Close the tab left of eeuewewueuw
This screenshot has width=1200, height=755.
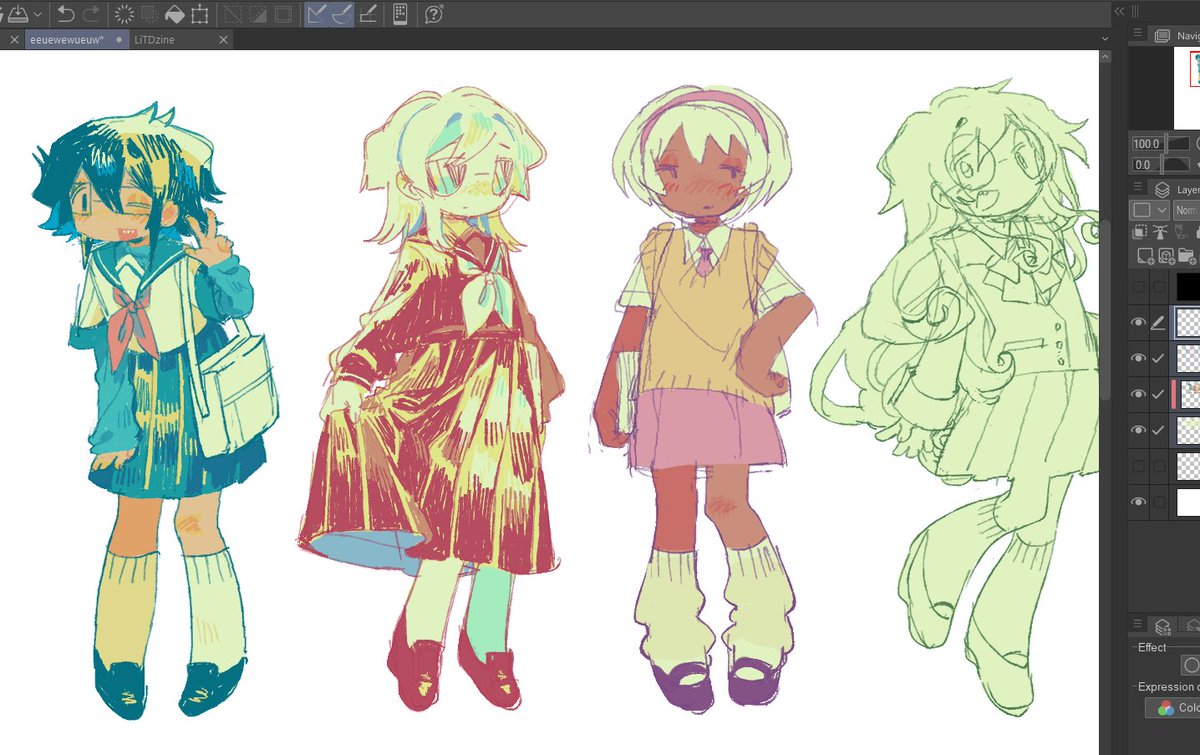point(13,40)
